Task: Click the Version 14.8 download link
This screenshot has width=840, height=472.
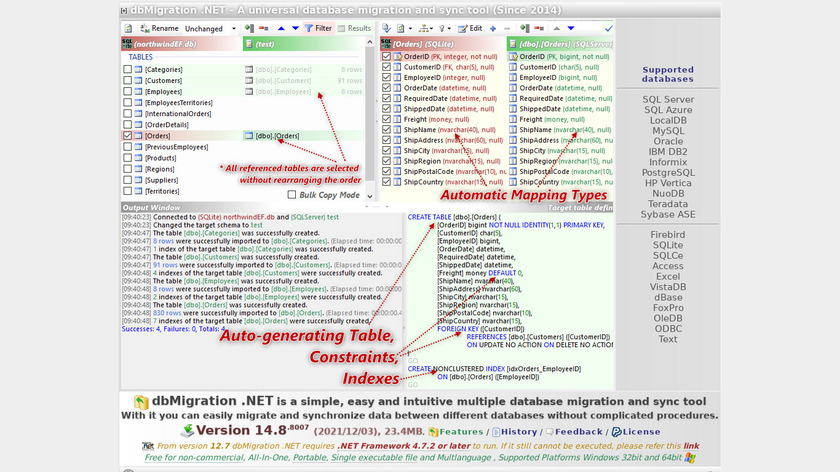Action: point(244,431)
